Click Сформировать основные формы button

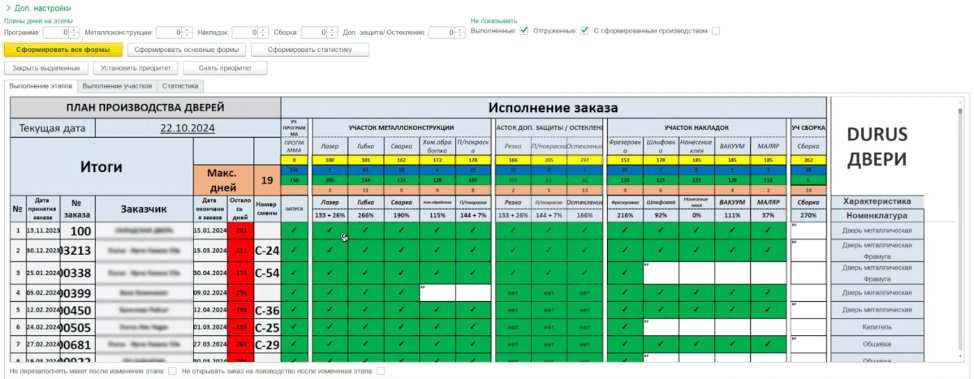click(186, 50)
